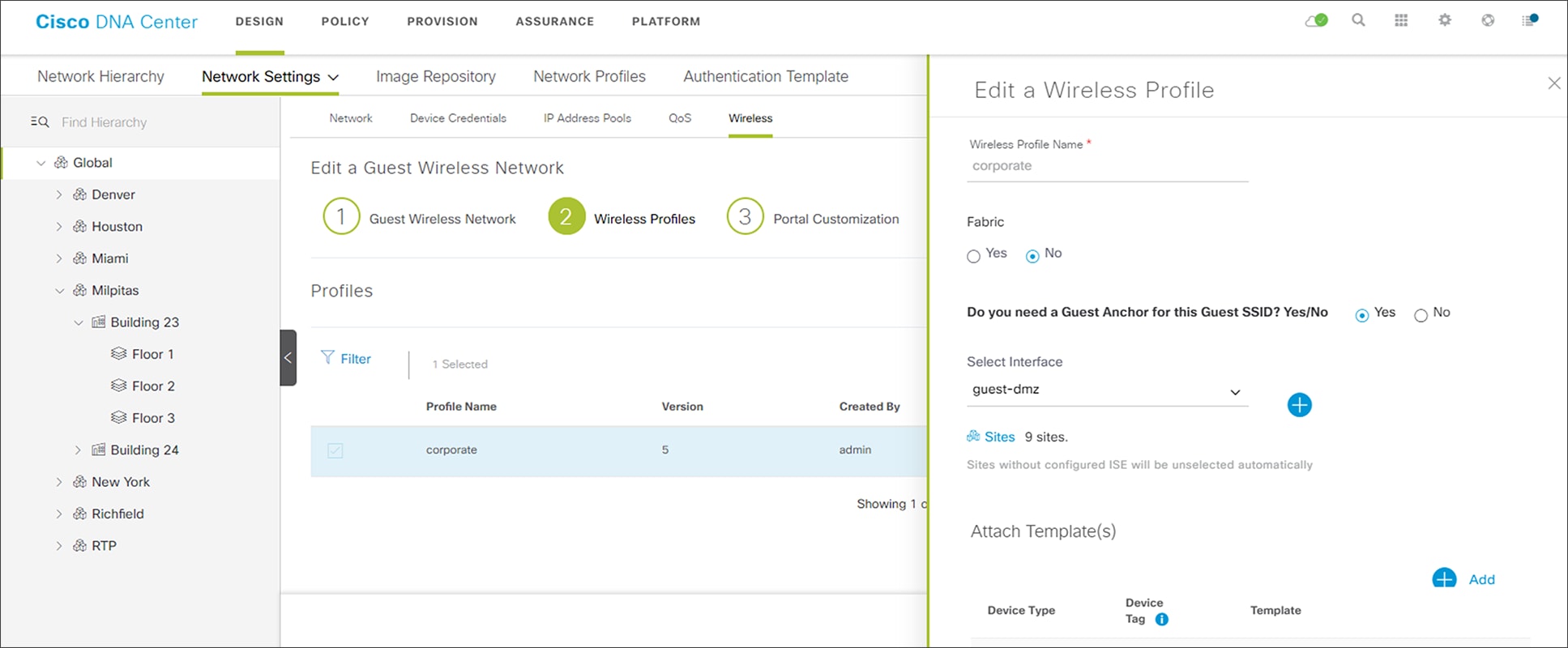Select Fabric Yes radio button
Image resolution: width=1568 pixels, height=648 pixels.
pyautogui.click(x=973, y=256)
